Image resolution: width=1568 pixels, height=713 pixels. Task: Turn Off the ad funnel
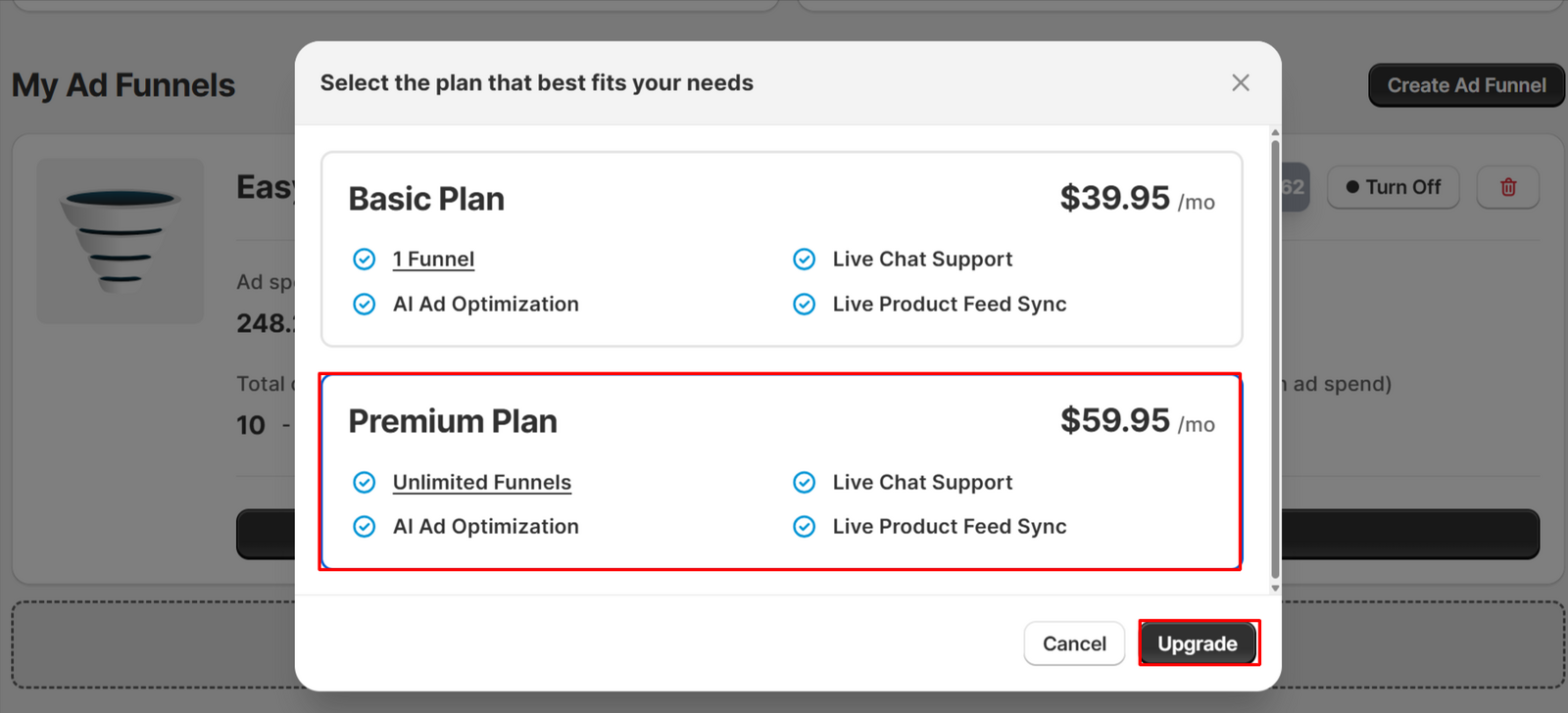point(1393,187)
